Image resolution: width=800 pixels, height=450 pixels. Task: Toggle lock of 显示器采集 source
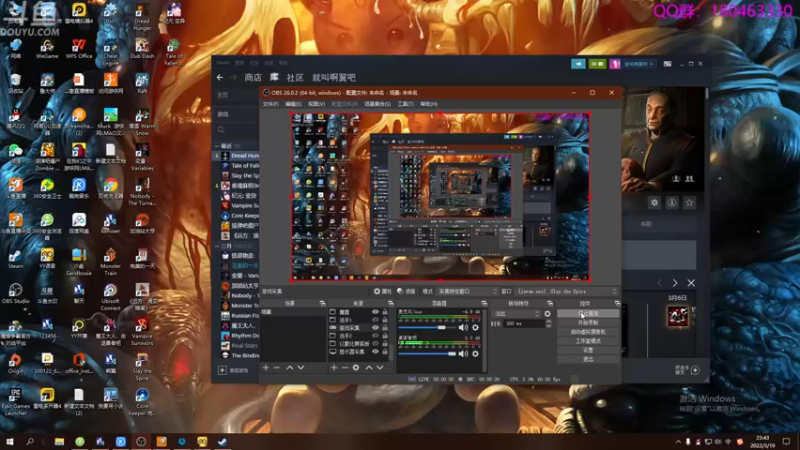[385, 352]
